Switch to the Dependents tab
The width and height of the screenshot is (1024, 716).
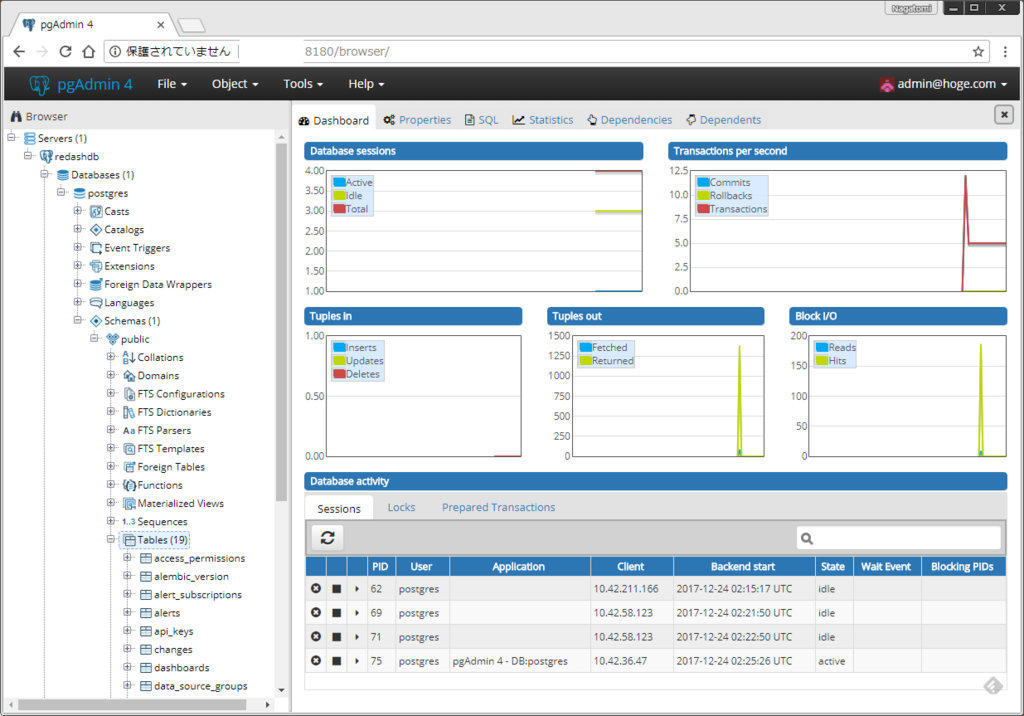(x=724, y=120)
